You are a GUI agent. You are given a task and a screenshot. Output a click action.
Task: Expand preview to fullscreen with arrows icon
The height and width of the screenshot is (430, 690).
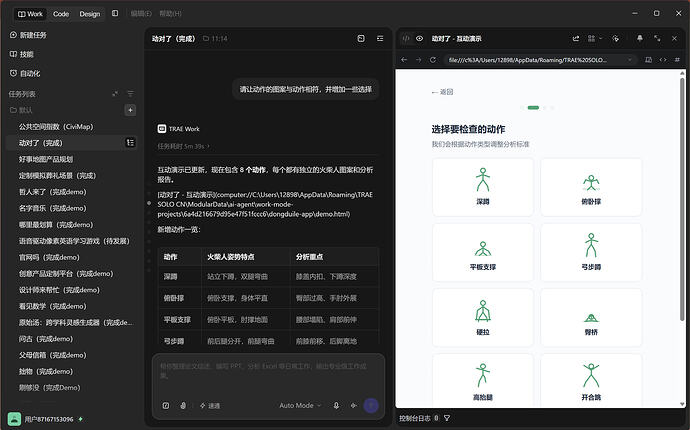(x=657, y=39)
